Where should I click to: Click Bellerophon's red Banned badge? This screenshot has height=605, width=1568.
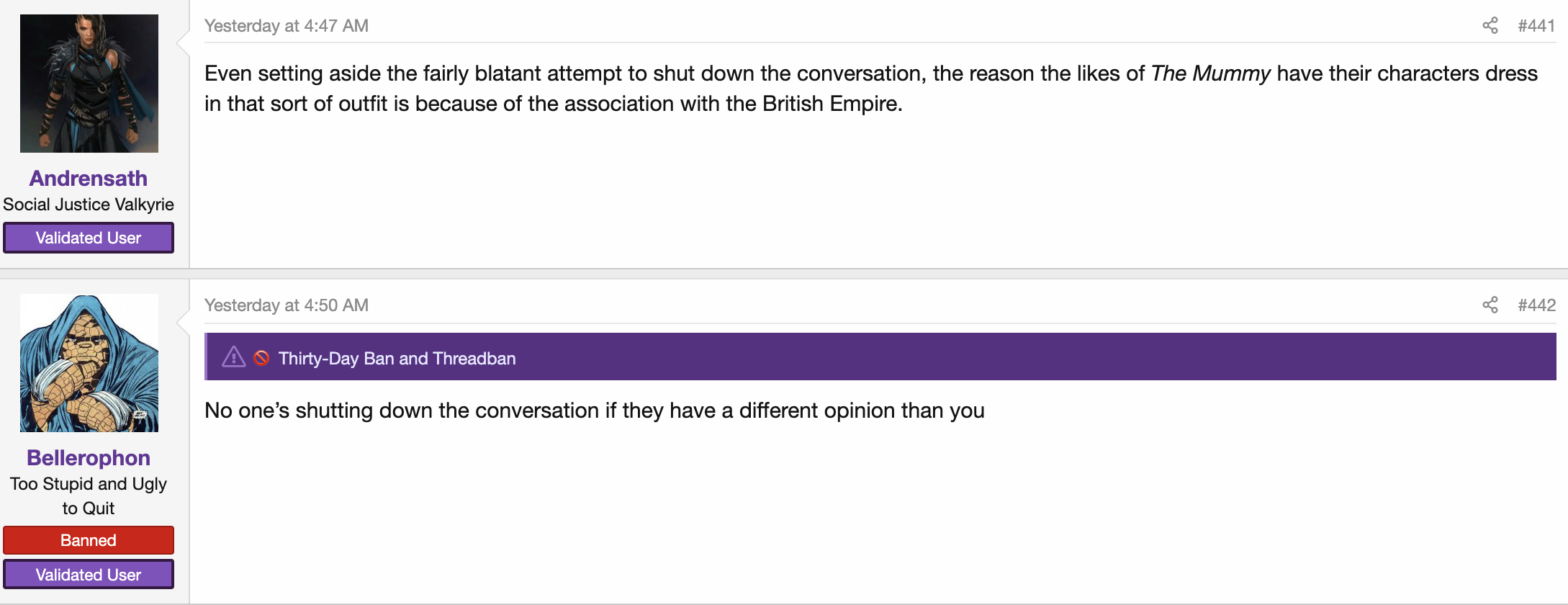pos(89,540)
